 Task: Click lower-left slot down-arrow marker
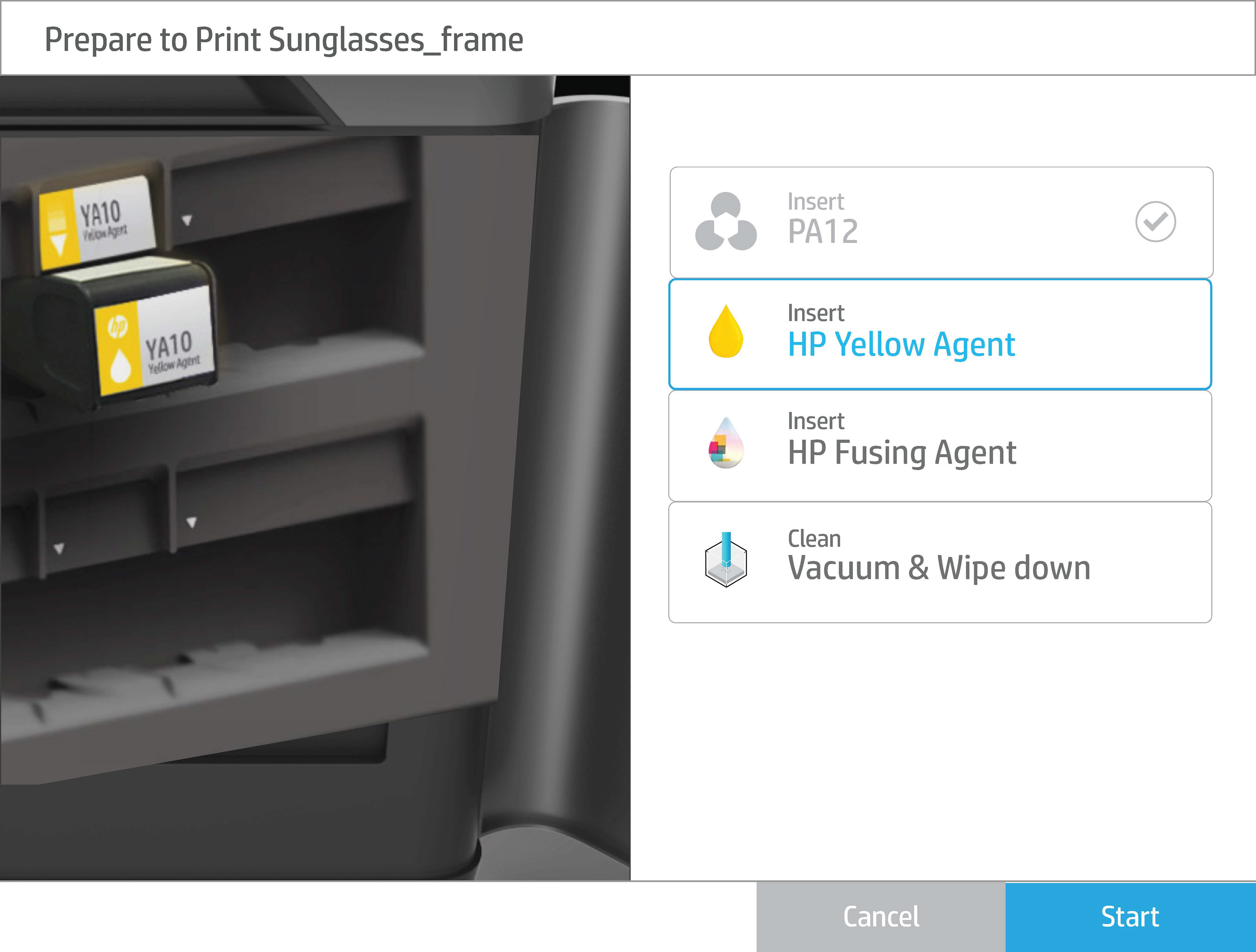[59, 548]
